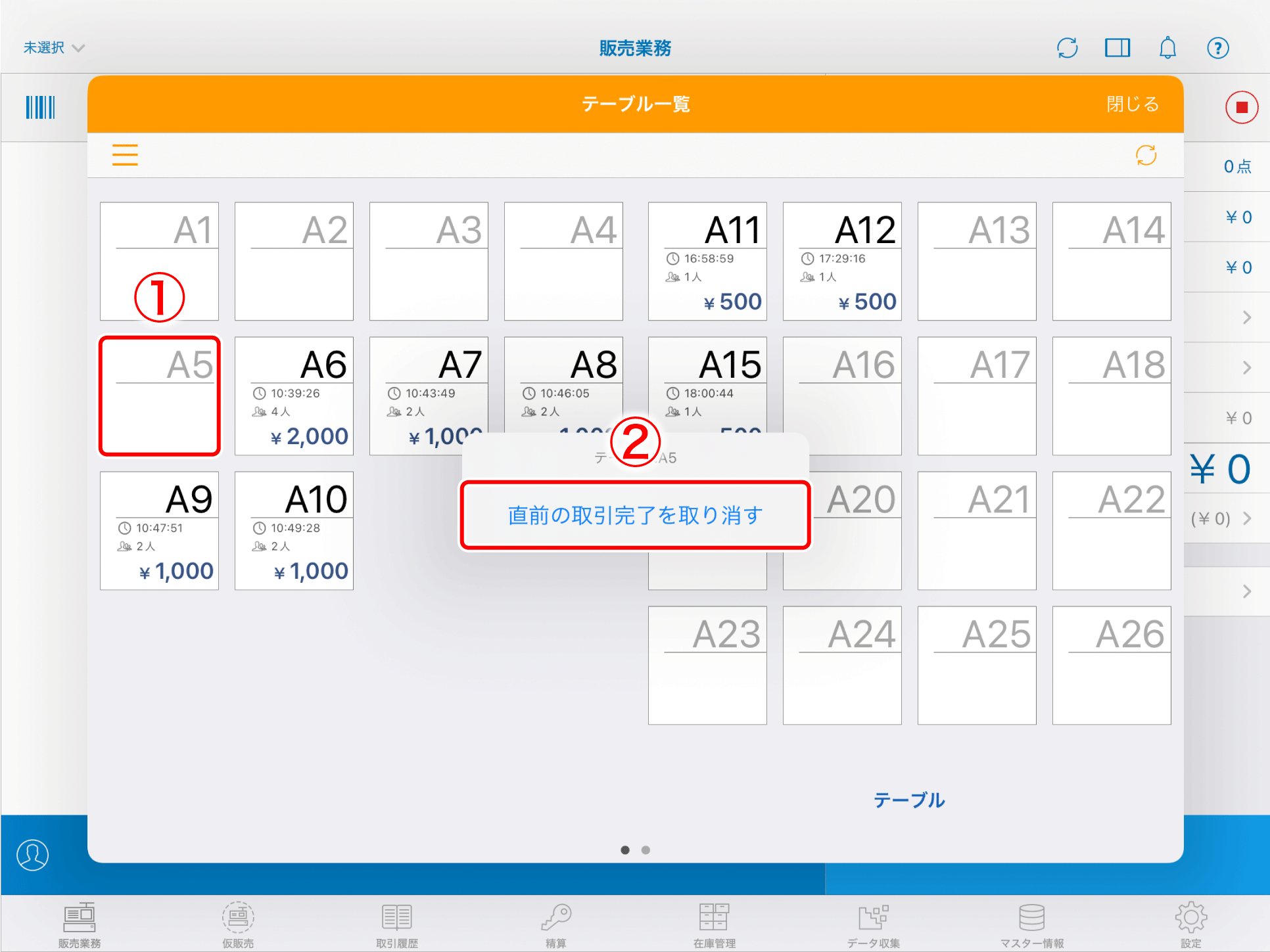Tap the テーブル label button

click(x=909, y=800)
